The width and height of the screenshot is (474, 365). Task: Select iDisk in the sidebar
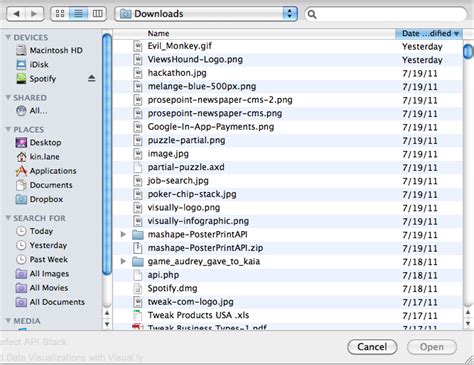32,64
